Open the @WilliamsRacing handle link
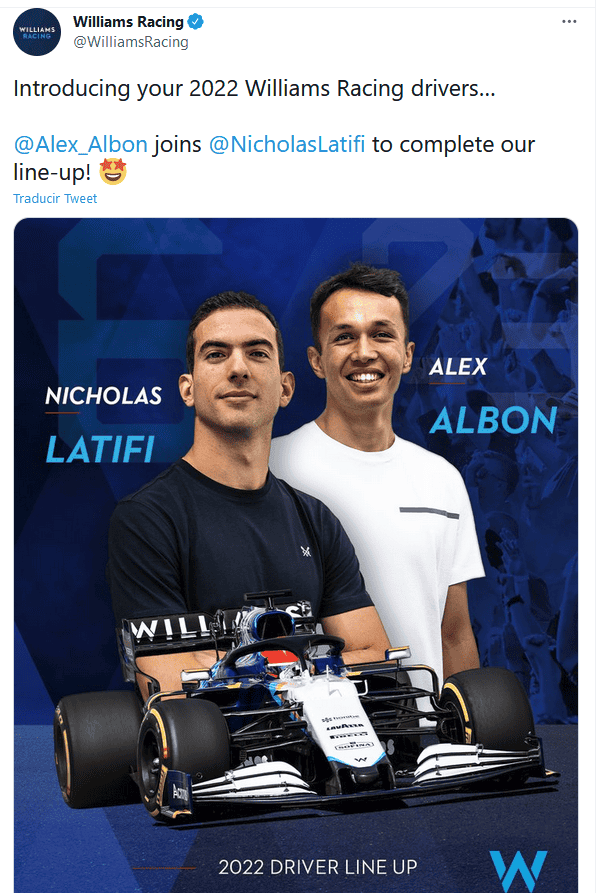598x893 pixels. pyautogui.click(x=131, y=42)
